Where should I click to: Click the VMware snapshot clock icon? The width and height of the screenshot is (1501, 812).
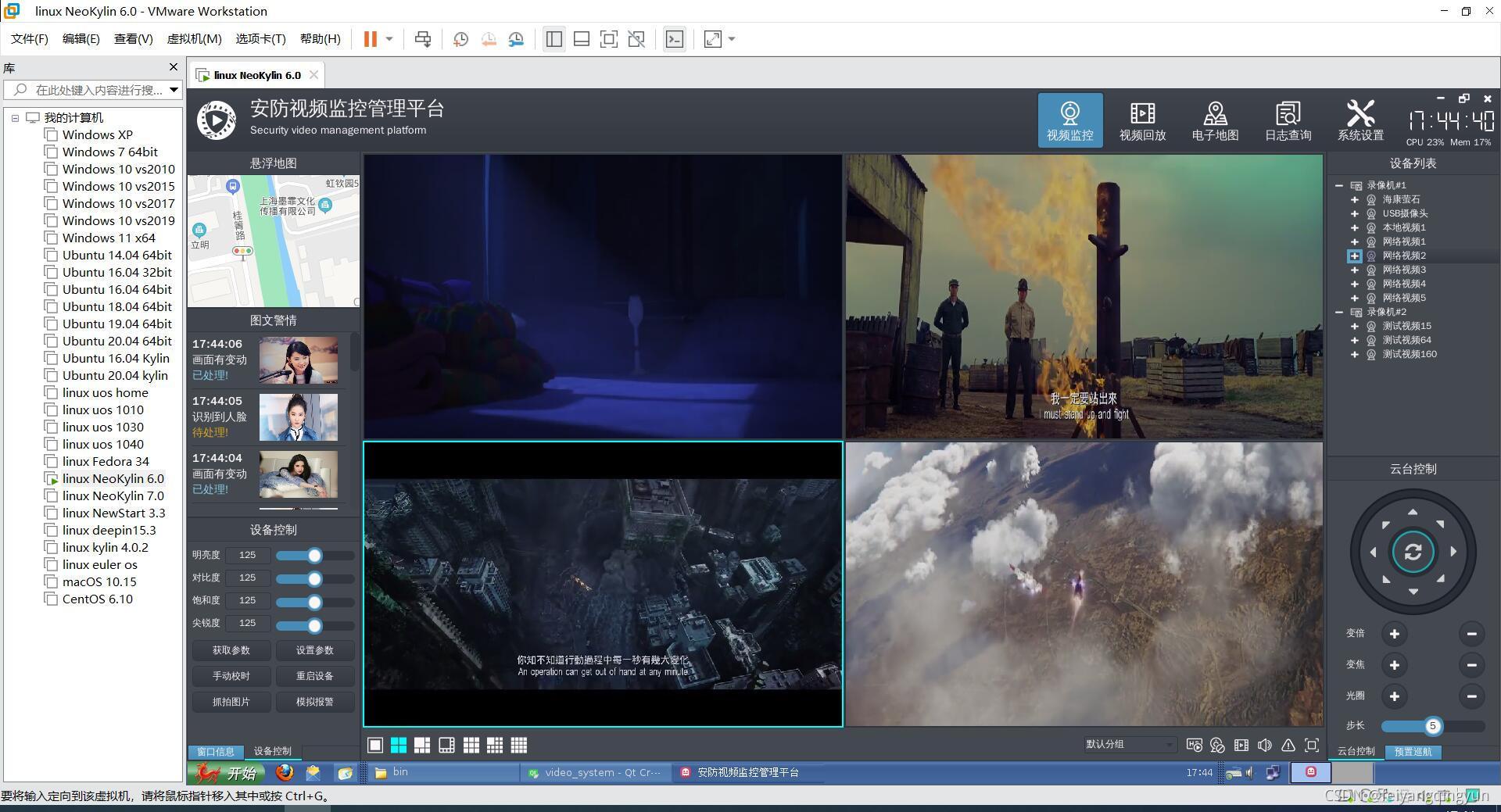click(460, 39)
